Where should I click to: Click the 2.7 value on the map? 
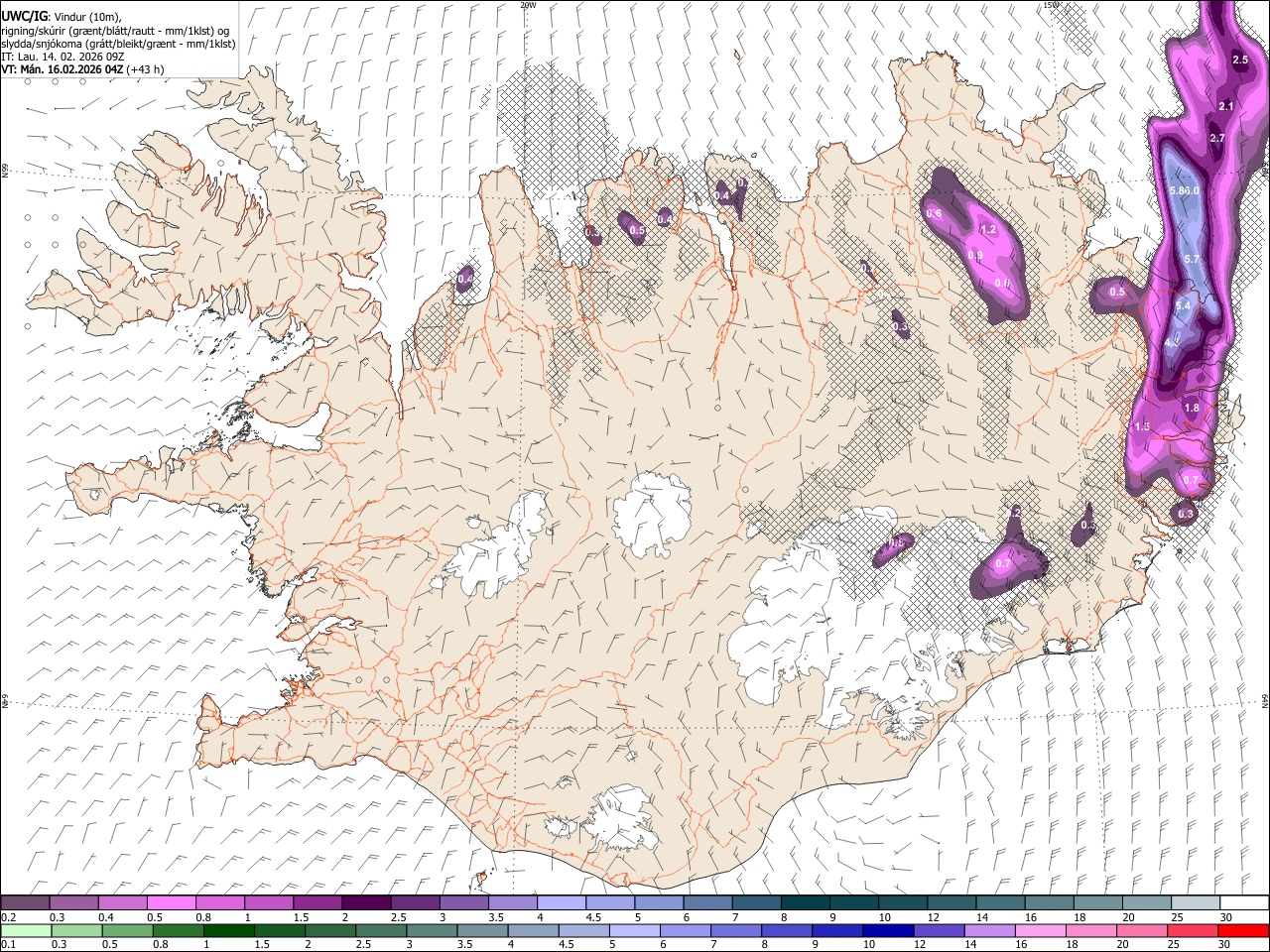tap(1218, 138)
